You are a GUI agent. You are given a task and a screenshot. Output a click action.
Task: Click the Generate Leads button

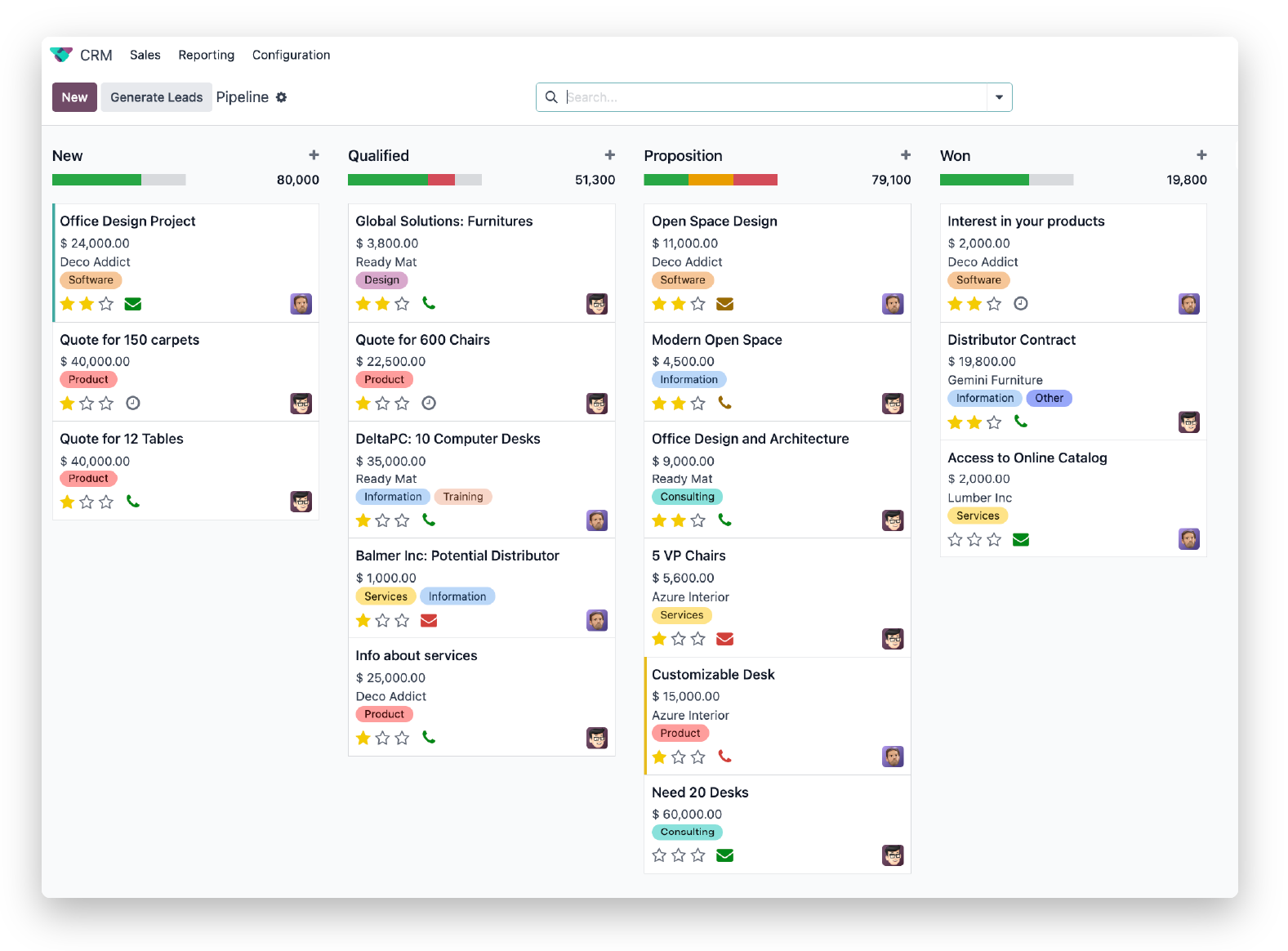click(156, 97)
